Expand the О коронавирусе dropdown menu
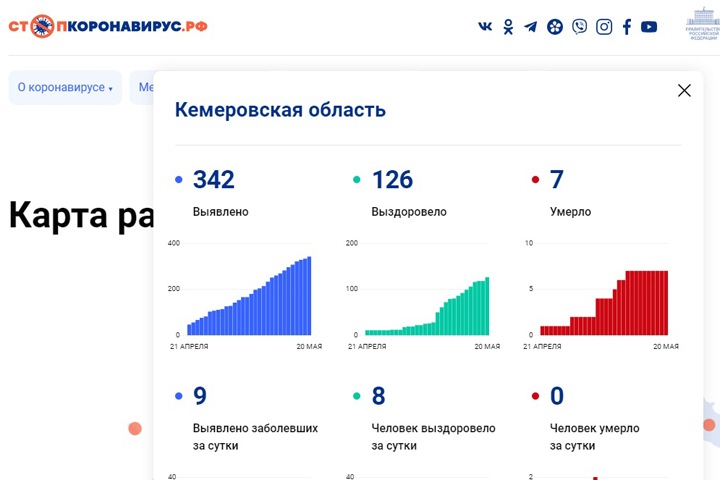The height and width of the screenshot is (480, 720). point(65,88)
